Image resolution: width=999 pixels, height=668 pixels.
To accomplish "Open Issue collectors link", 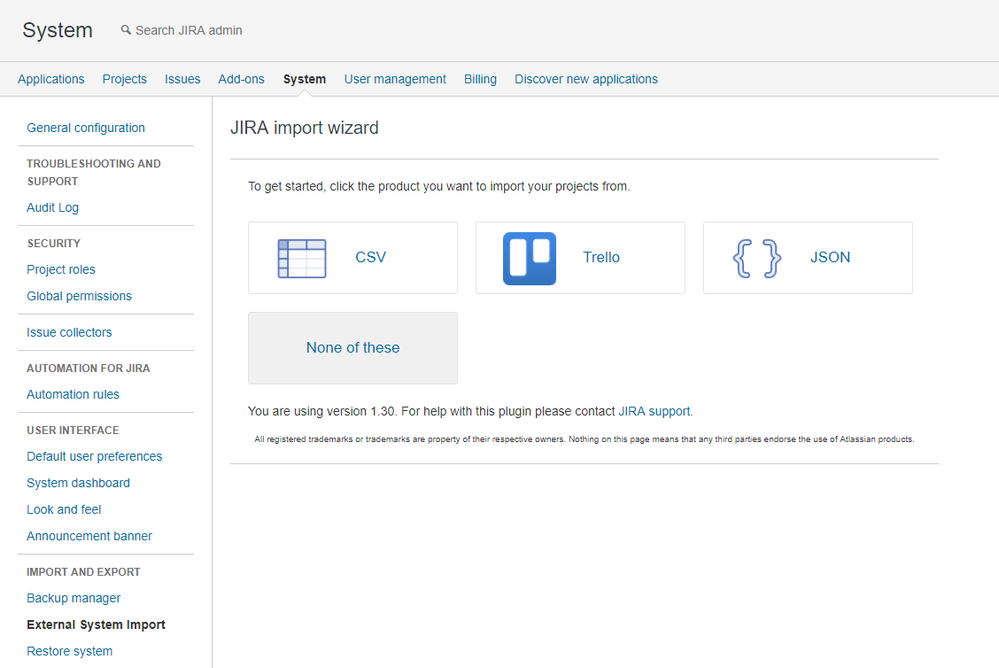I will [69, 332].
